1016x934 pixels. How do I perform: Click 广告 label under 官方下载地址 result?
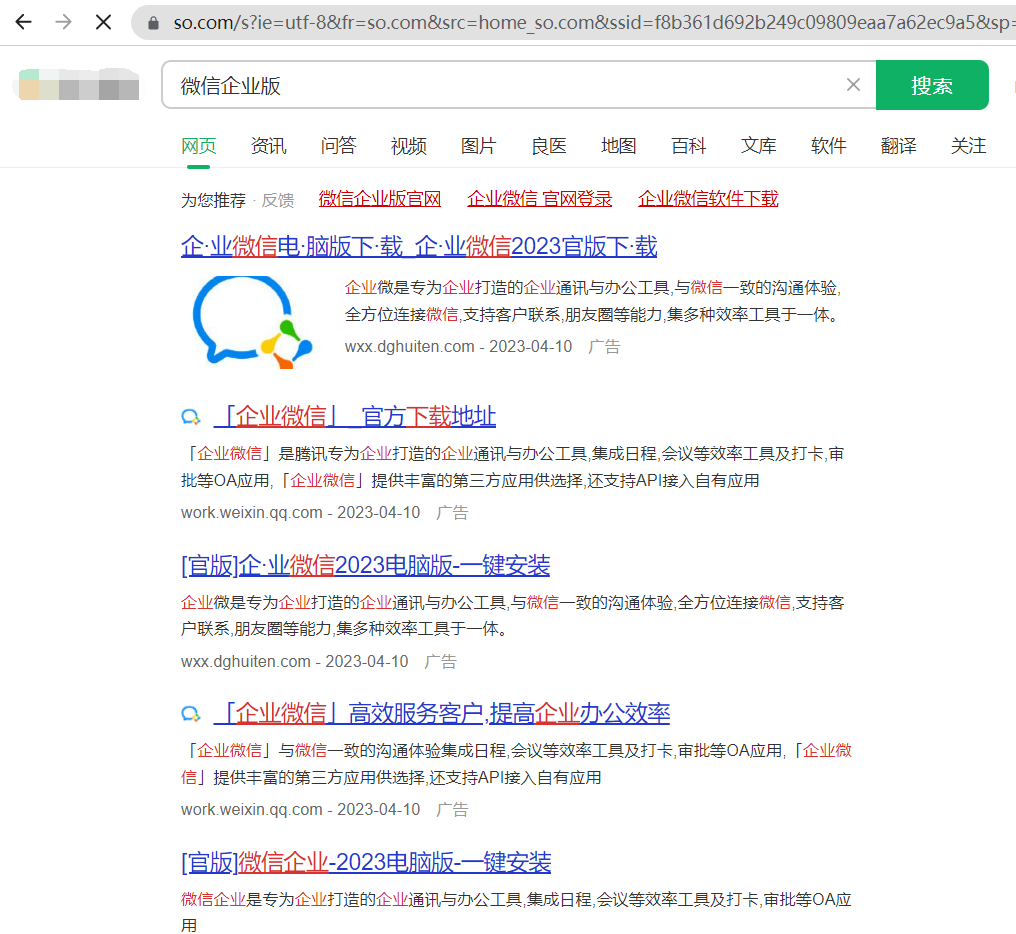click(452, 513)
